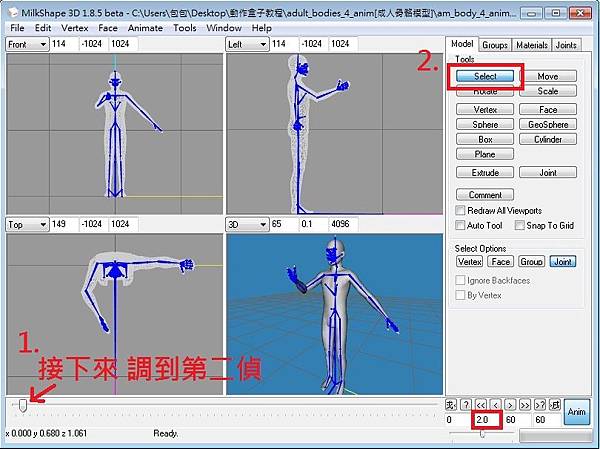The width and height of the screenshot is (600, 449).
Task: Click the Box primitive button
Action: [485, 139]
